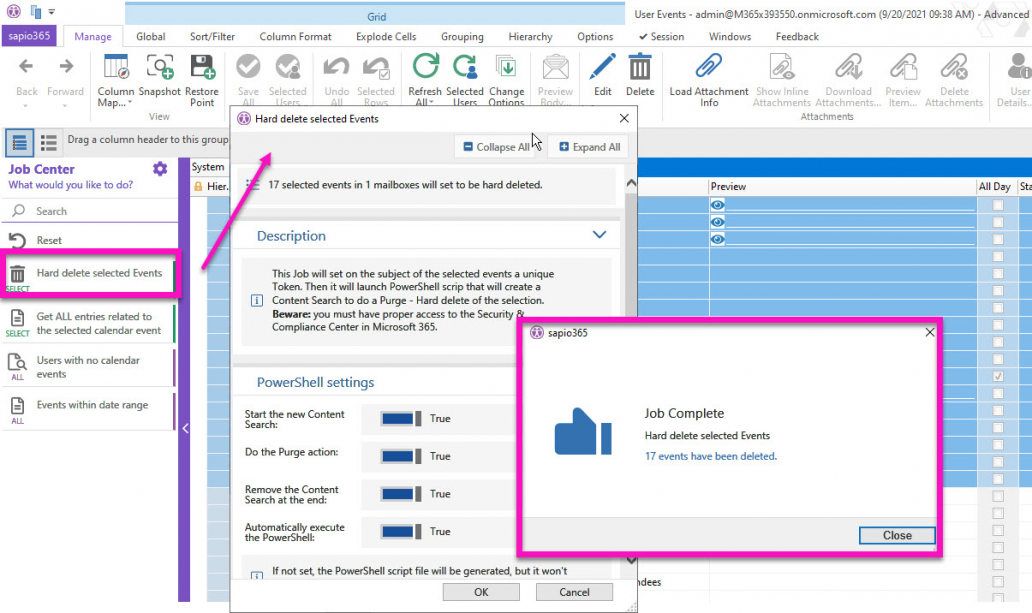Refresh All data
The width and height of the screenshot is (1032, 613).
click(425, 80)
